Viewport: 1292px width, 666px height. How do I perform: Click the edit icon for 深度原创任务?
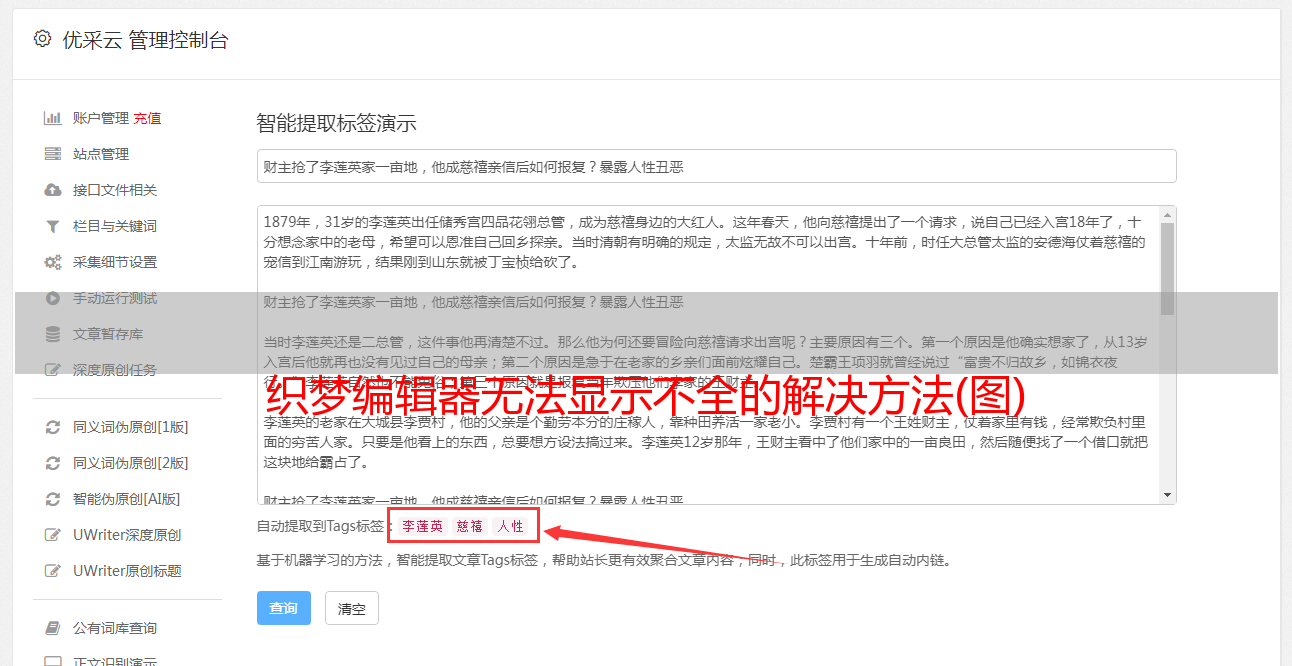point(53,370)
